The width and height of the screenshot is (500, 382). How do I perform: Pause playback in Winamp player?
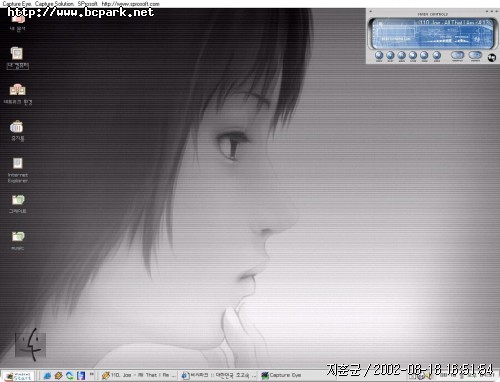(x=401, y=55)
